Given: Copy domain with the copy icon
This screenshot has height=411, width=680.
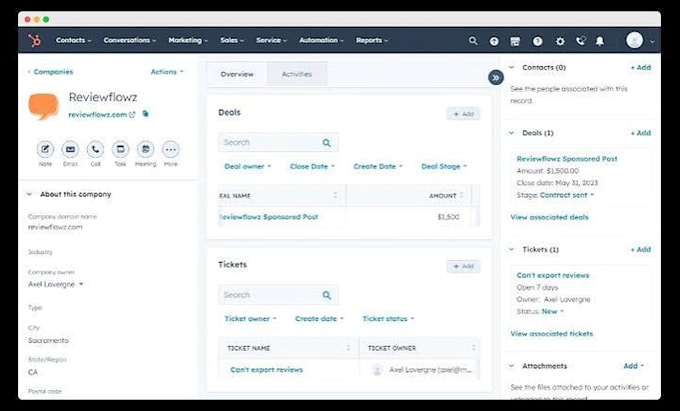Looking at the screenshot, I should coord(145,114).
